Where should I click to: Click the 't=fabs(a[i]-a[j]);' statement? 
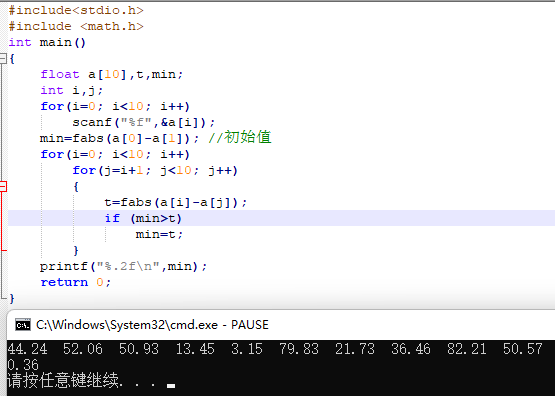[176, 202]
